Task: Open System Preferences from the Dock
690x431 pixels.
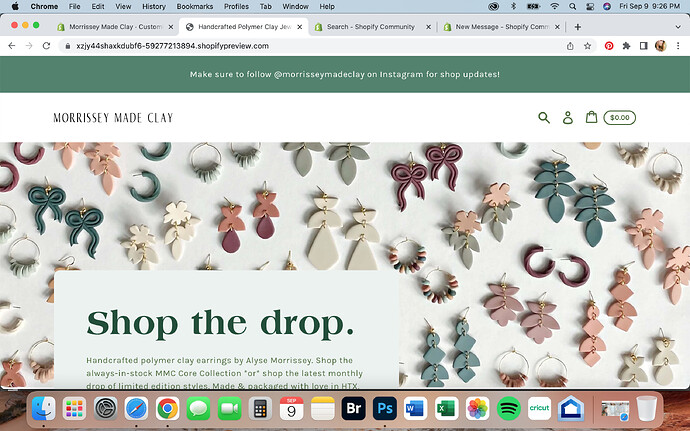Action: click(x=105, y=408)
